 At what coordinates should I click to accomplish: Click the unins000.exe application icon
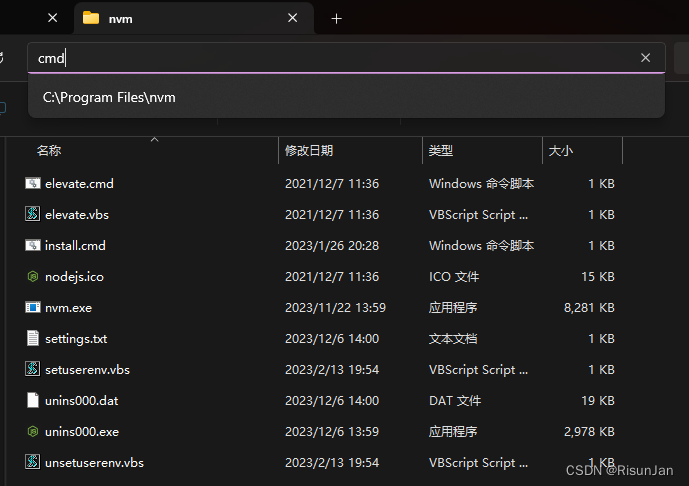[x=33, y=432]
